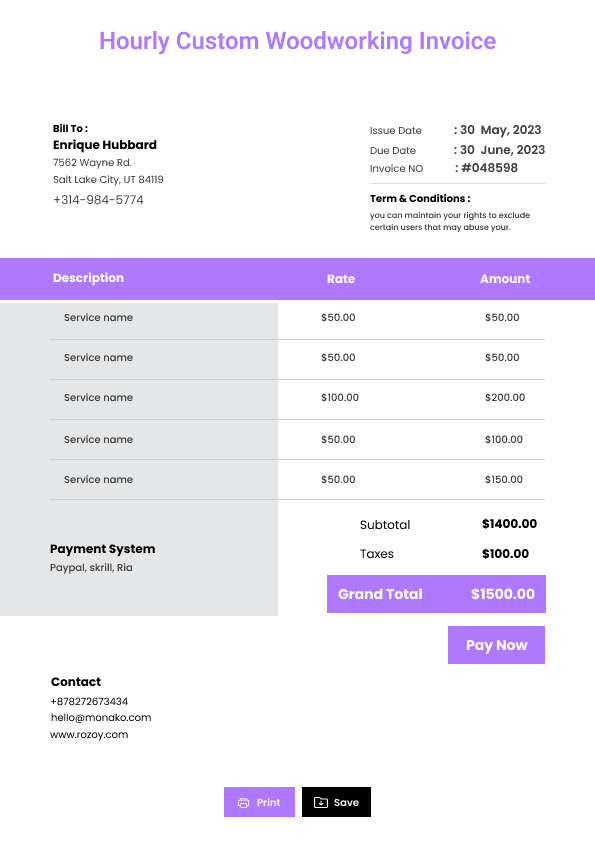The width and height of the screenshot is (595, 842).
Task: Click the Save button label
Action: (346, 802)
